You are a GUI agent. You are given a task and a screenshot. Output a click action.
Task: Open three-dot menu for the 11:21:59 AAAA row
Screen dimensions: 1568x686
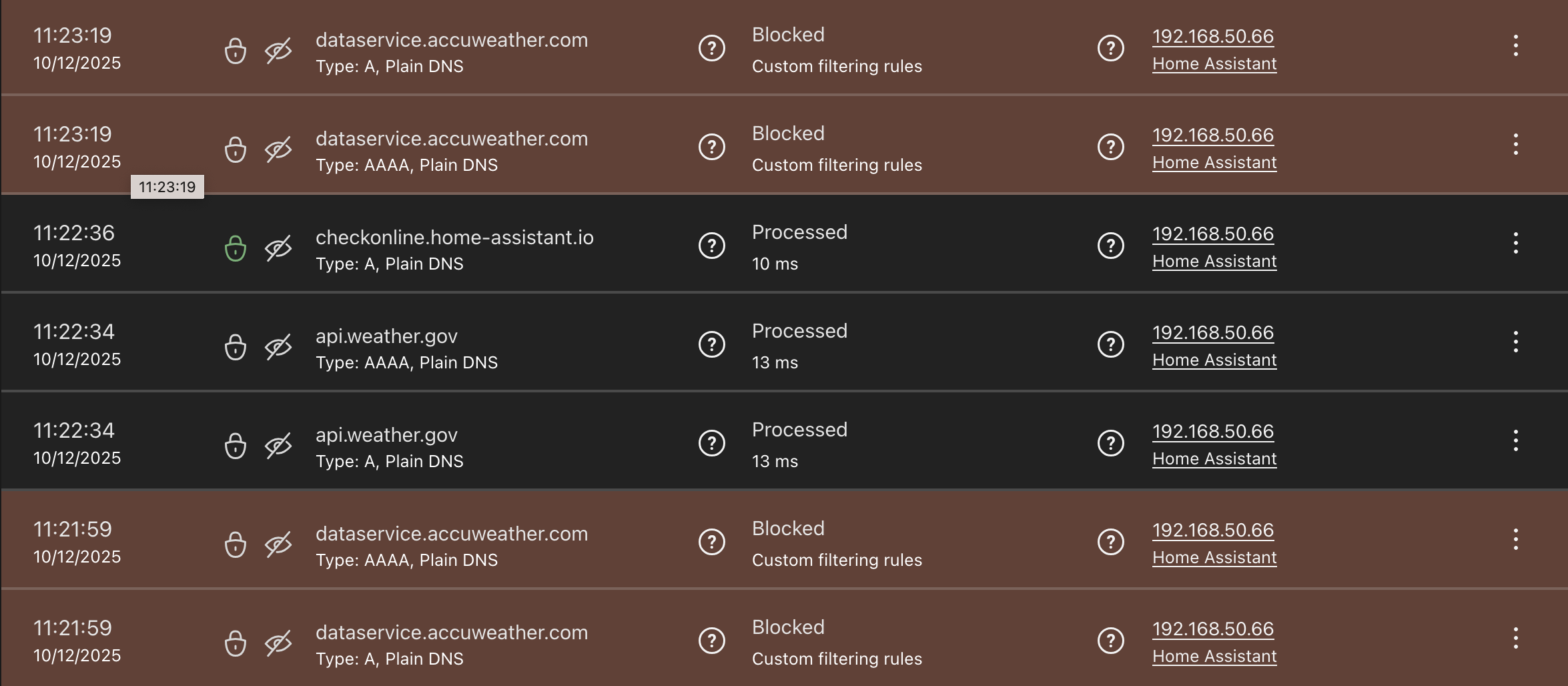pos(1515,539)
